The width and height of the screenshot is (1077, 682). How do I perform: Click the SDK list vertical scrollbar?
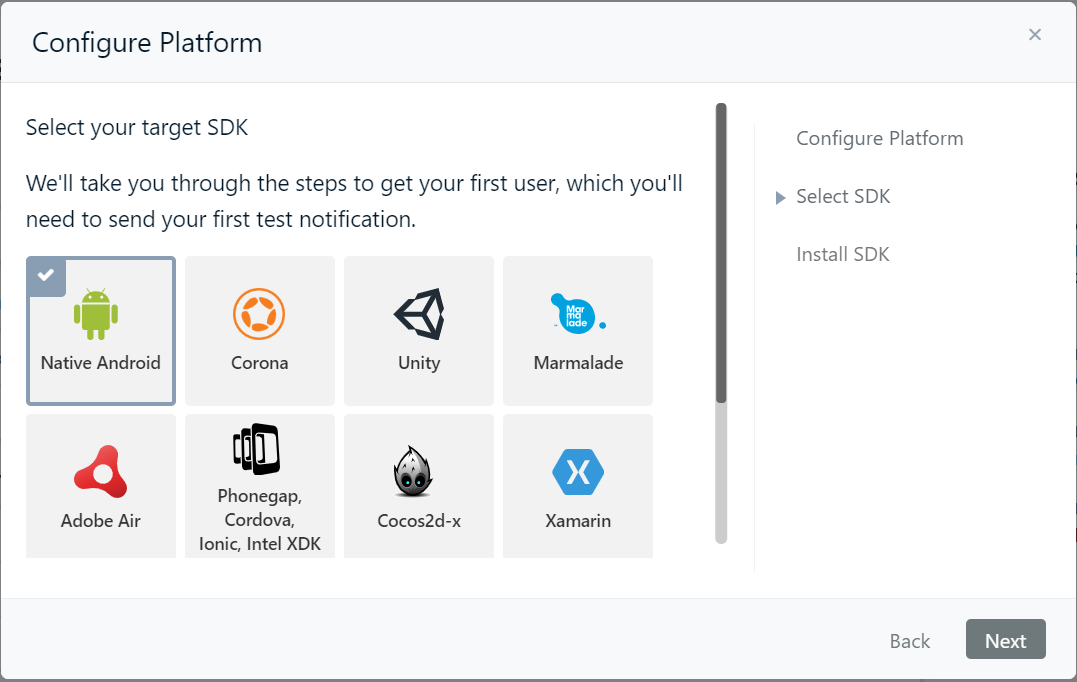(x=721, y=323)
